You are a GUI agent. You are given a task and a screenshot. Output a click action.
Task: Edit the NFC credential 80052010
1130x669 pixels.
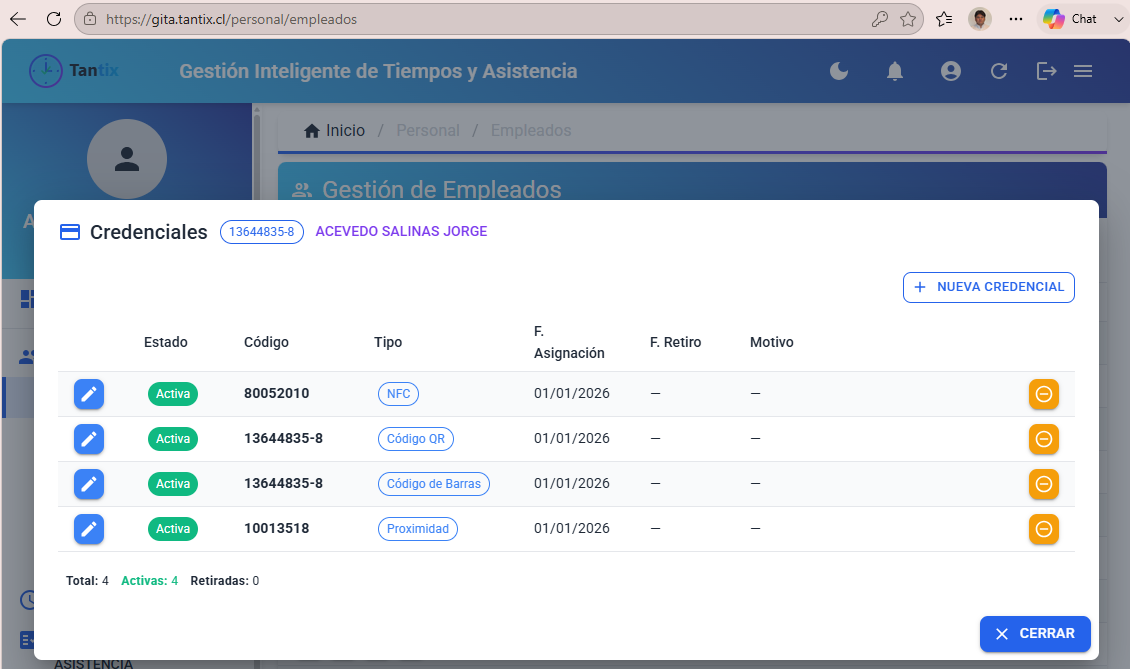[x=89, y=394]
